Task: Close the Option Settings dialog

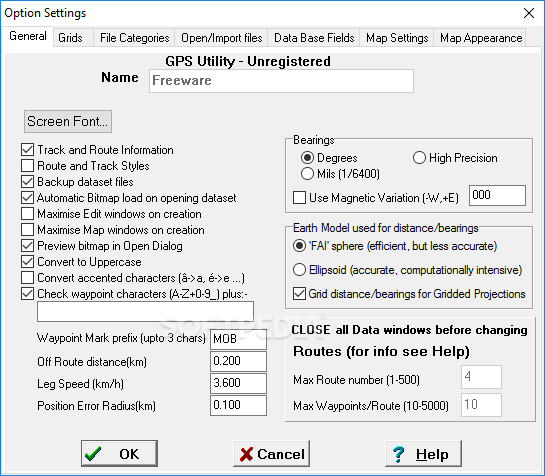Action: pyautogui.click(x=529, y=13)
